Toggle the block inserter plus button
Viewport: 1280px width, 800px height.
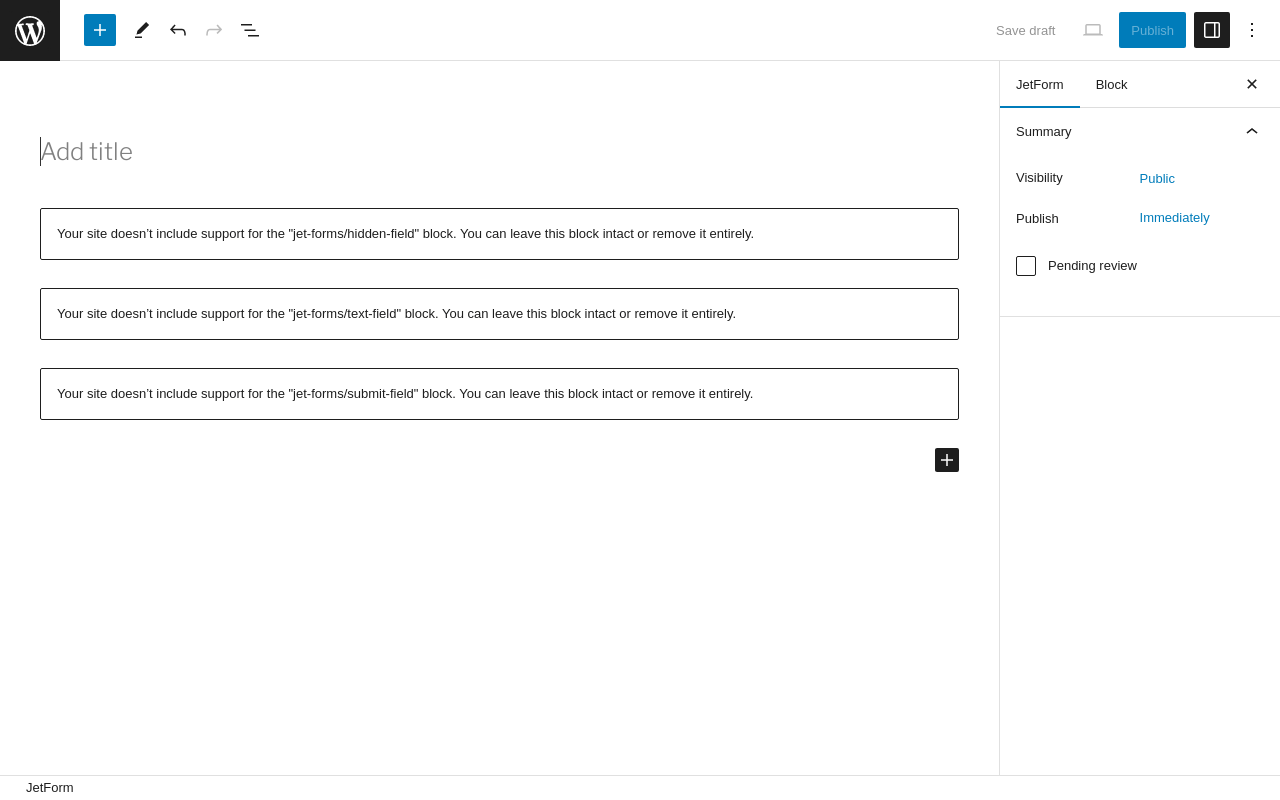(100, 30)
